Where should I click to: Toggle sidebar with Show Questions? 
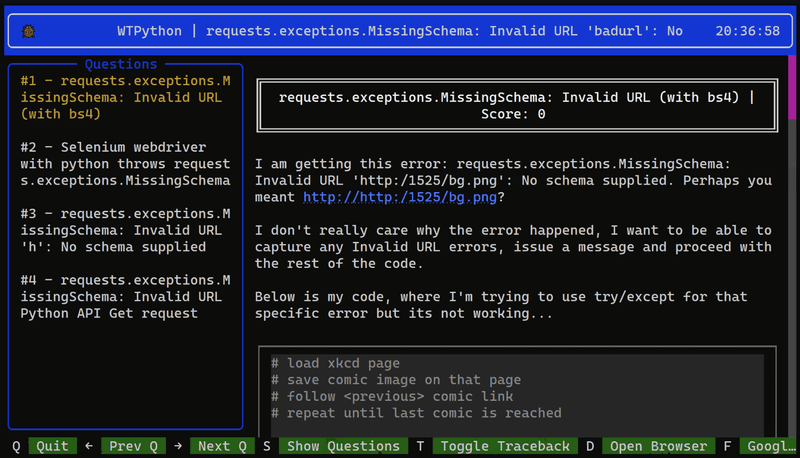click(x=343, y=446)
